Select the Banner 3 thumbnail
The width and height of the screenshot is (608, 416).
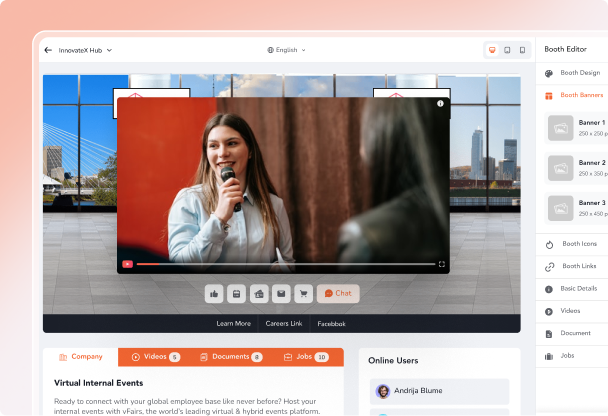coord(561,208)
